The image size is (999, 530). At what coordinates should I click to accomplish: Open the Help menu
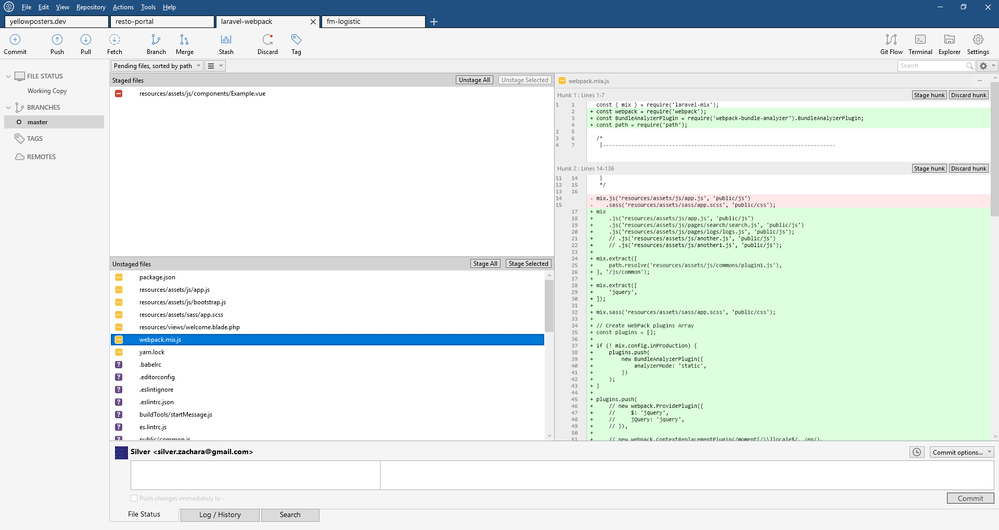click(169, 7)
